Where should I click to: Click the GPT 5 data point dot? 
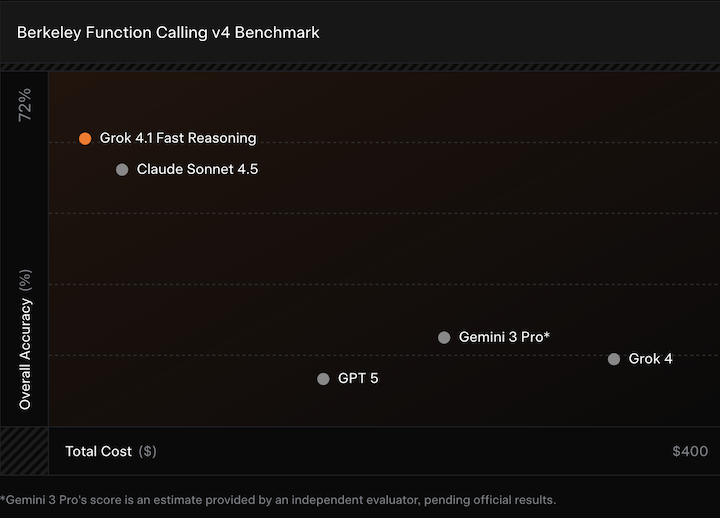323,379
